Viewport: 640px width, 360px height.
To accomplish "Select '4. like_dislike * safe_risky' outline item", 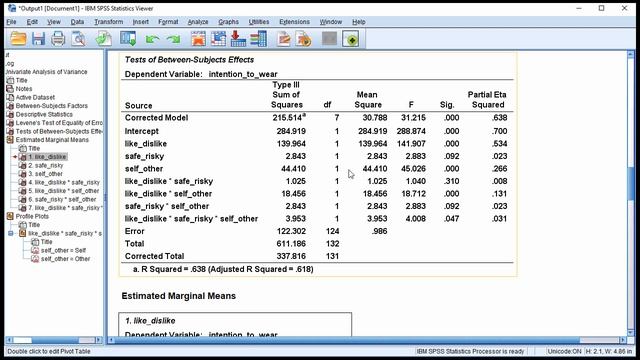I will point(64,182).
